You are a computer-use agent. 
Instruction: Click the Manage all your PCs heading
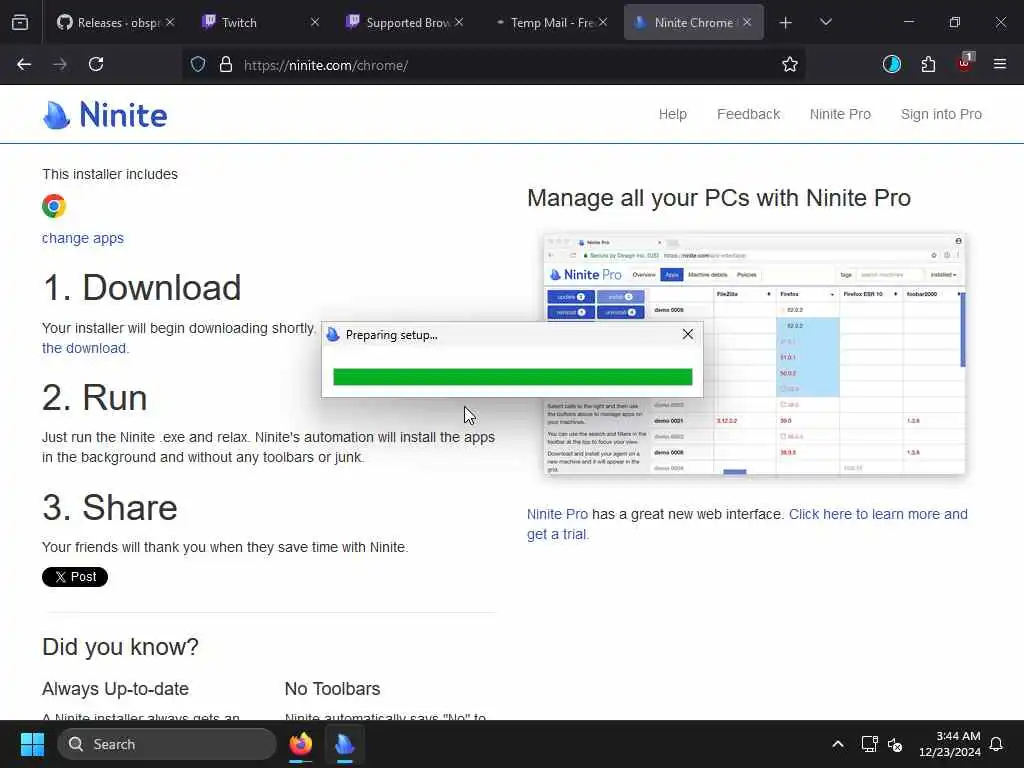click(718, 198)
